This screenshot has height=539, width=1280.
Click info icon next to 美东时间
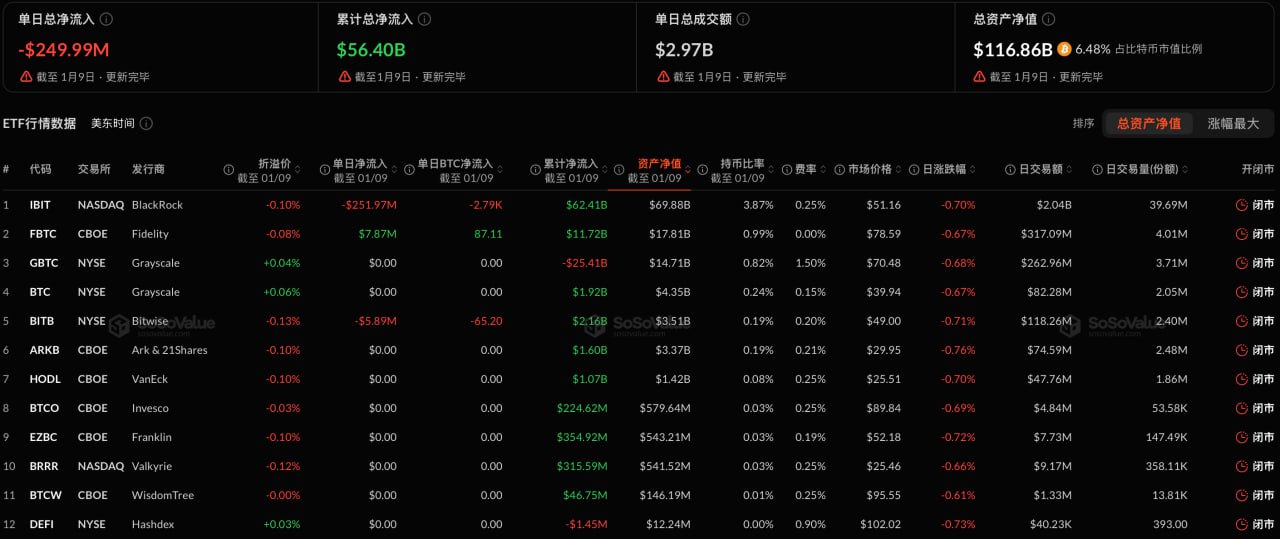(146, 124)
